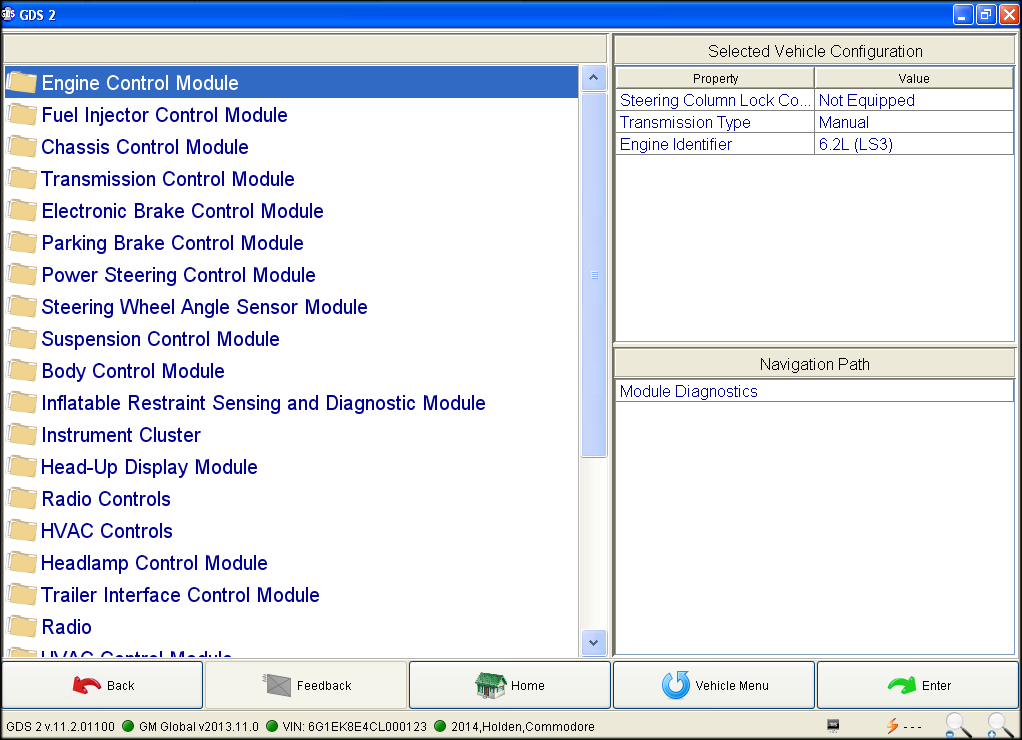Click the Not Equipped value cell
This screenshot has height=740, width=1022.
coord(914,100)
